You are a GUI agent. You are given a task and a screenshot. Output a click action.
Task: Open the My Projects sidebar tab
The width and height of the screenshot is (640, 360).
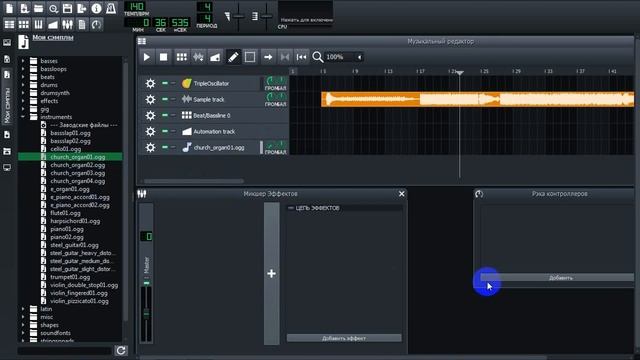pos(7,59)
